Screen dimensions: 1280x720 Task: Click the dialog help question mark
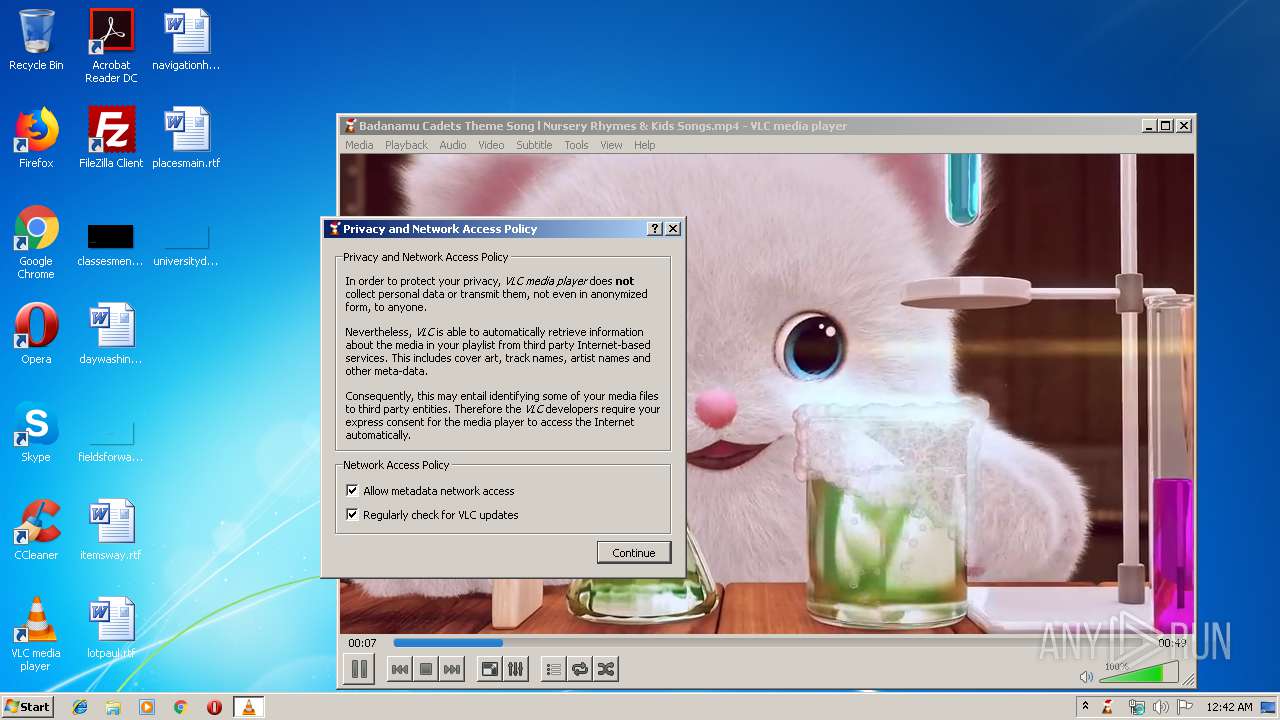pyautogui.click(x=655, y=229)
